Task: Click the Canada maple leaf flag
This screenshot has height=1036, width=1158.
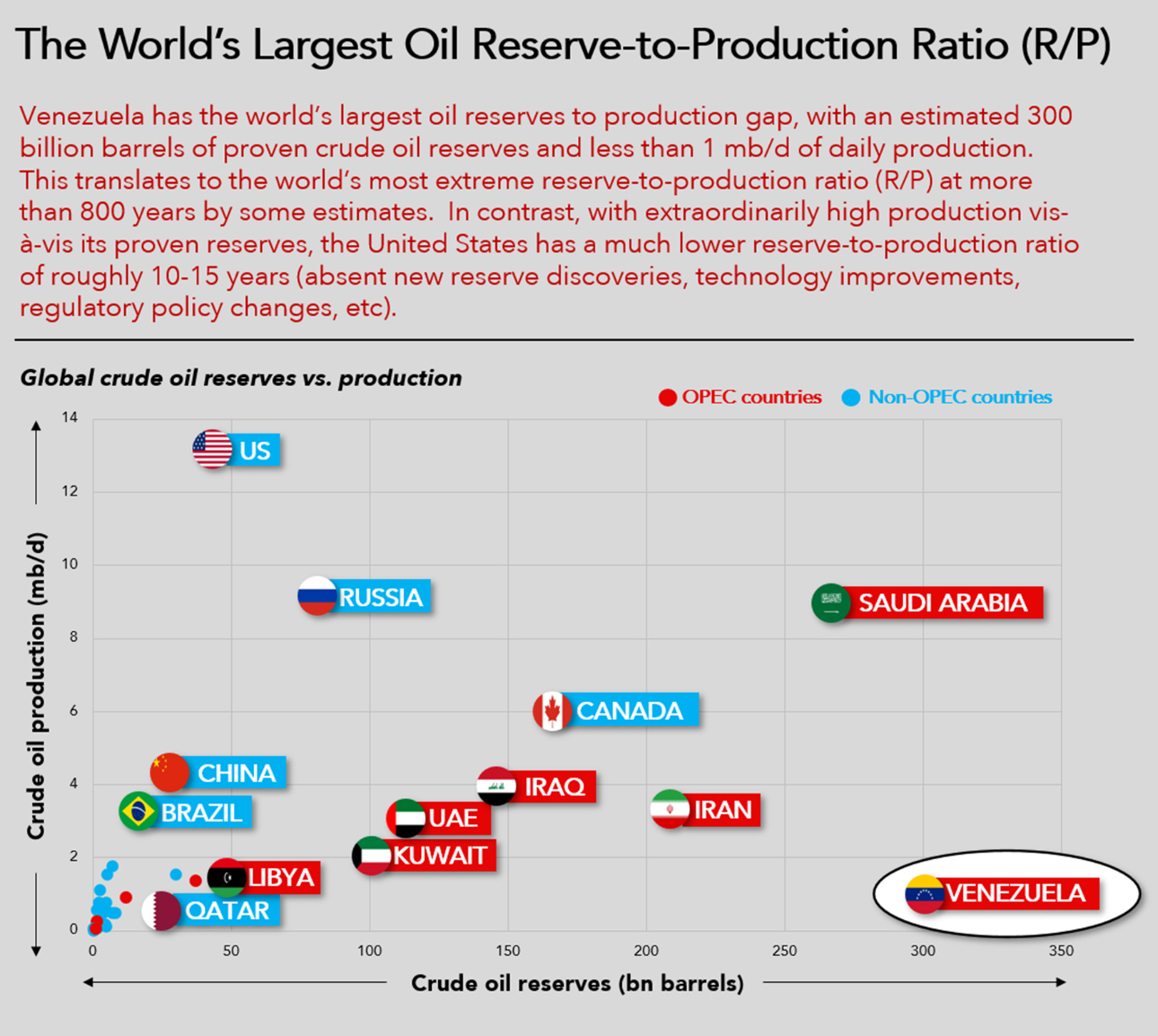Action: pyautogui.click(x=552, y=711)
